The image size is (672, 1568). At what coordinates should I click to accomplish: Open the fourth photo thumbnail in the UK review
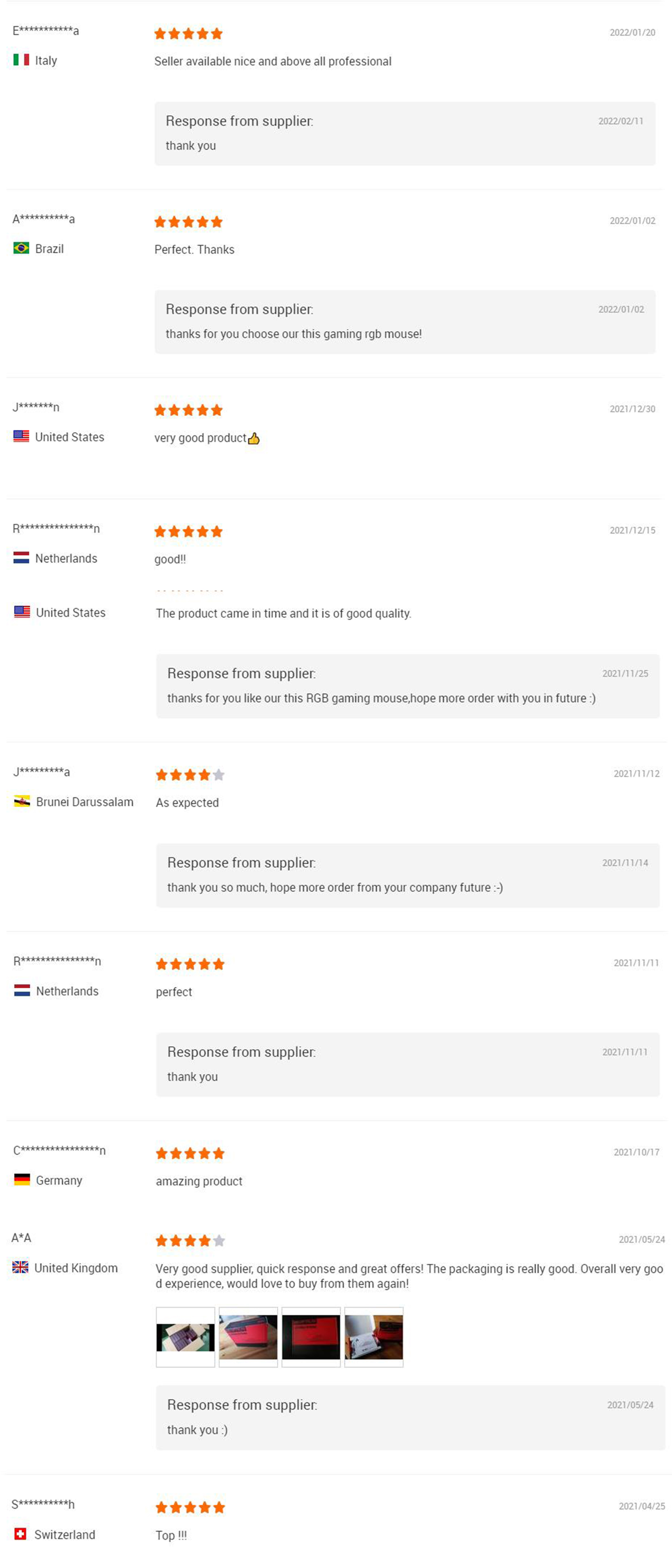tap(373, 1337)
